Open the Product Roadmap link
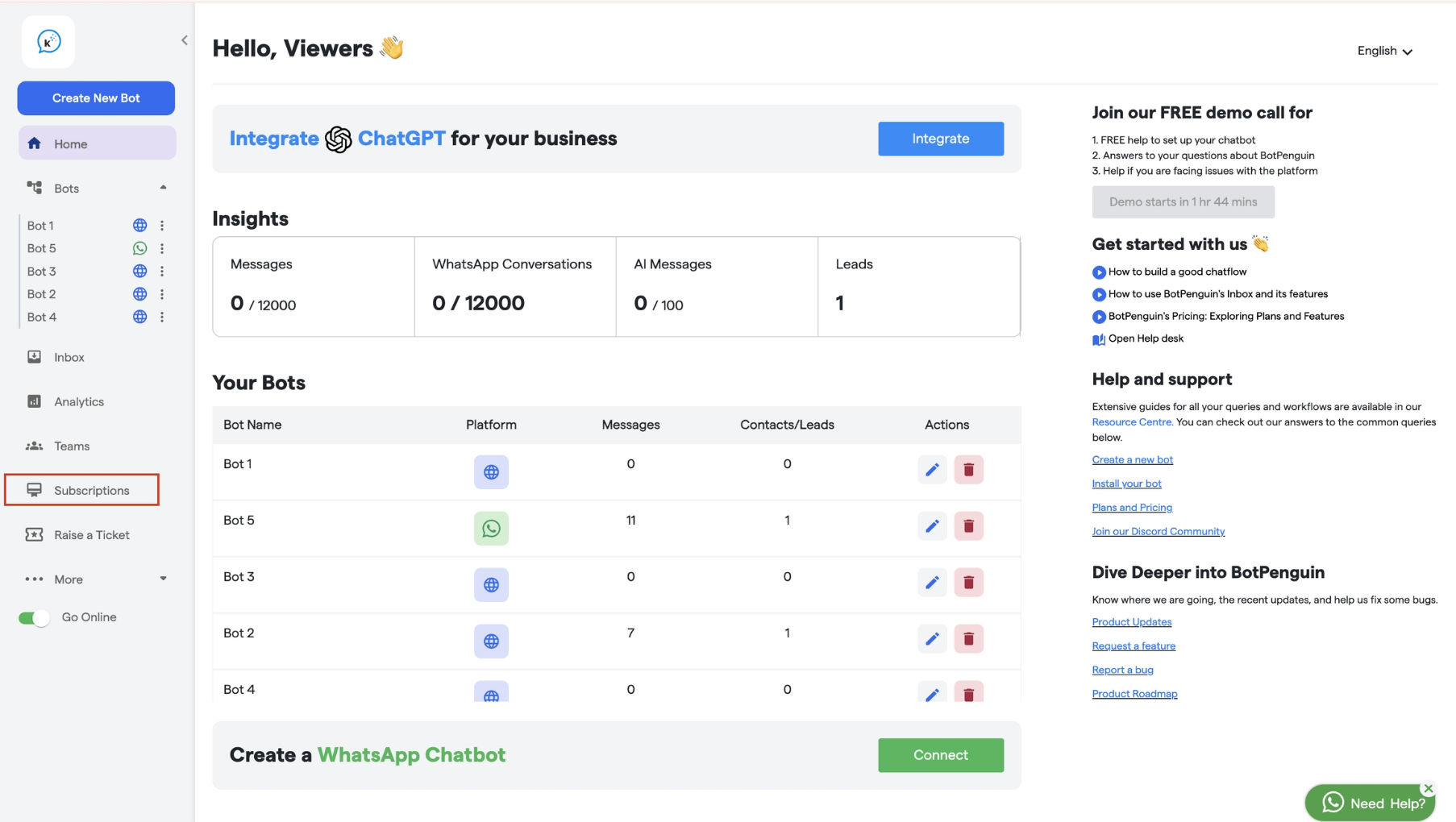Image resolution: width=1456 pixels, height=822 pixels. pos(1134,694)
